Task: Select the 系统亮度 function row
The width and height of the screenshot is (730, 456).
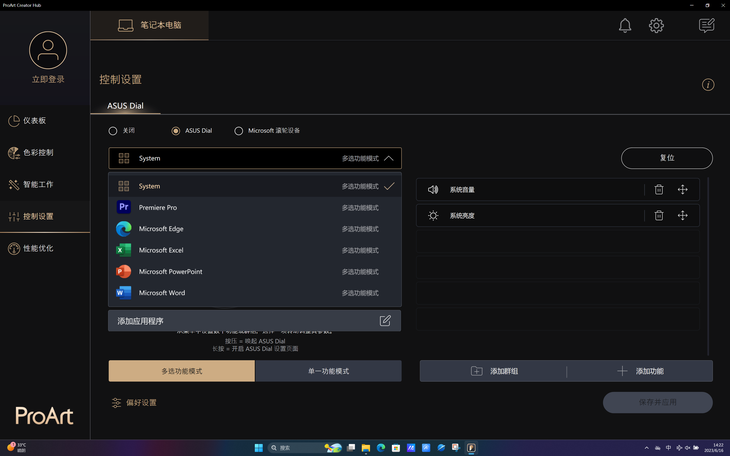Action: tap(558, 216)
